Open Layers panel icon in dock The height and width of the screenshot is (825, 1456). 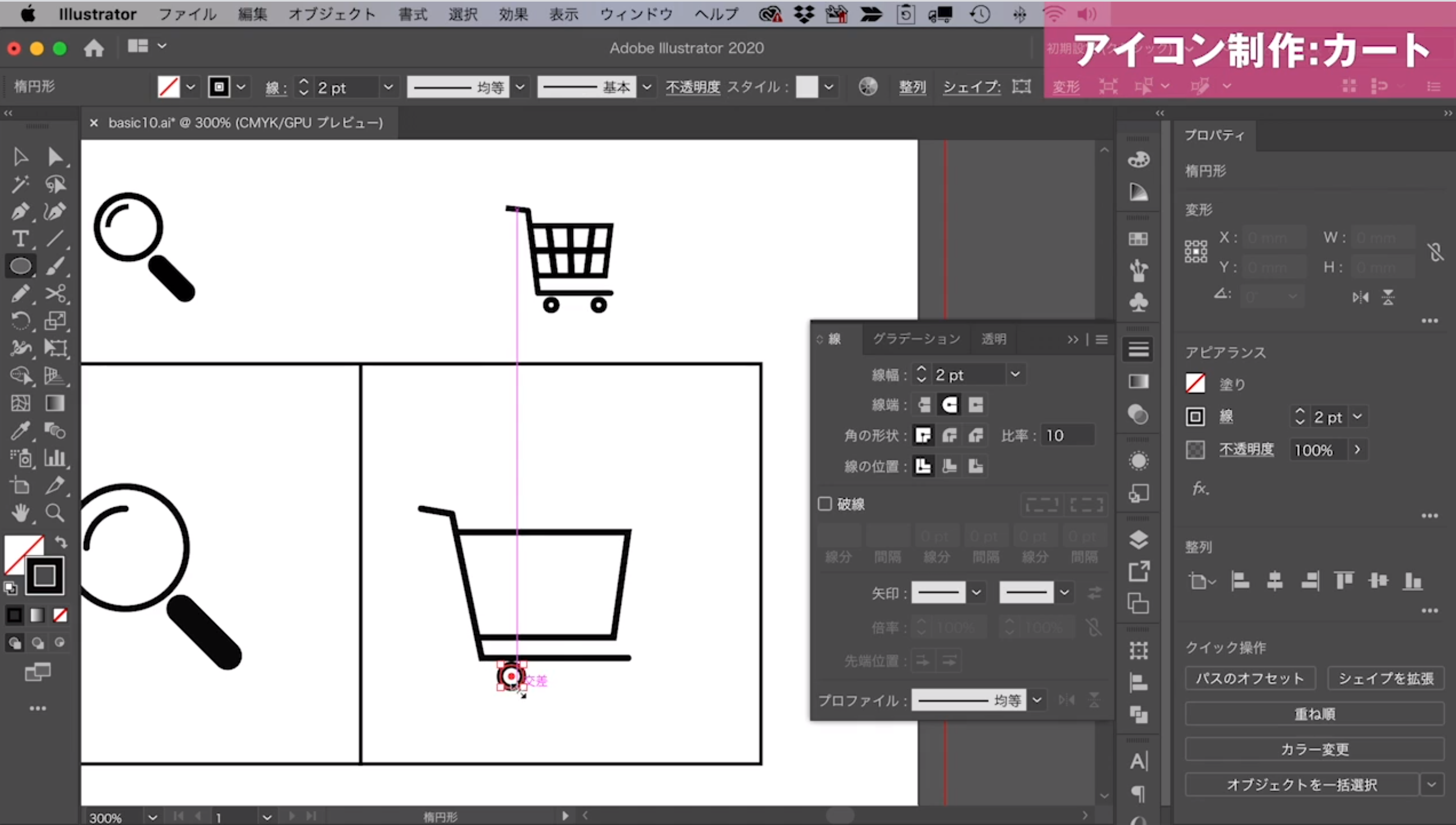tap(1138, 539)
